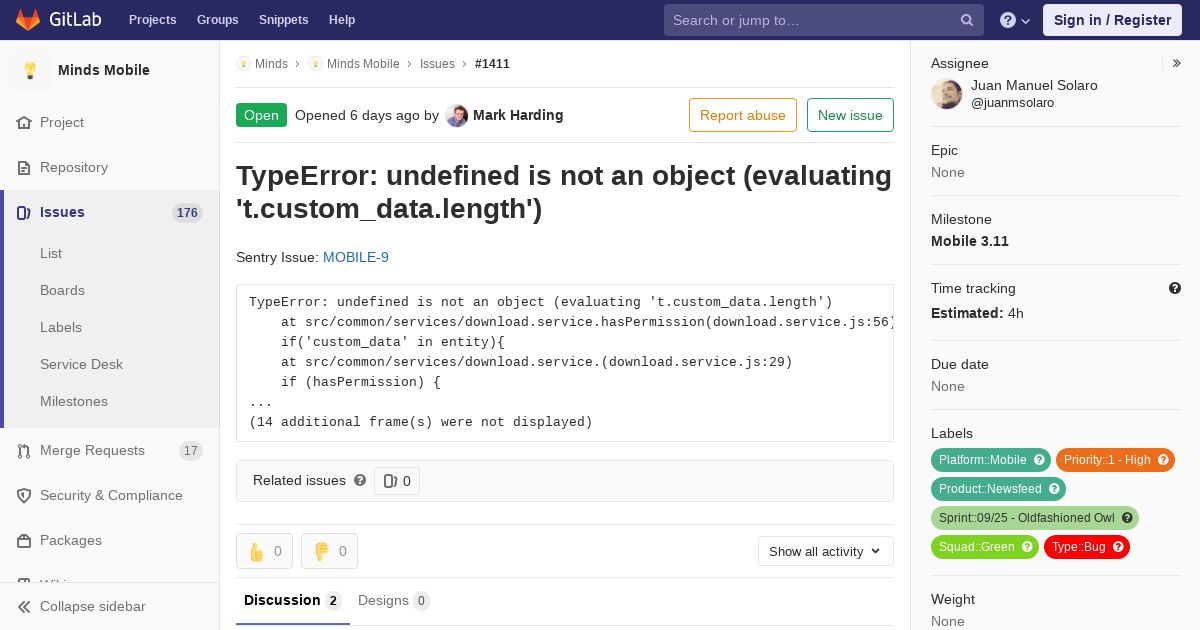Click the Time tracking help icon
1200x630 pixels.
pos(1175,288)
